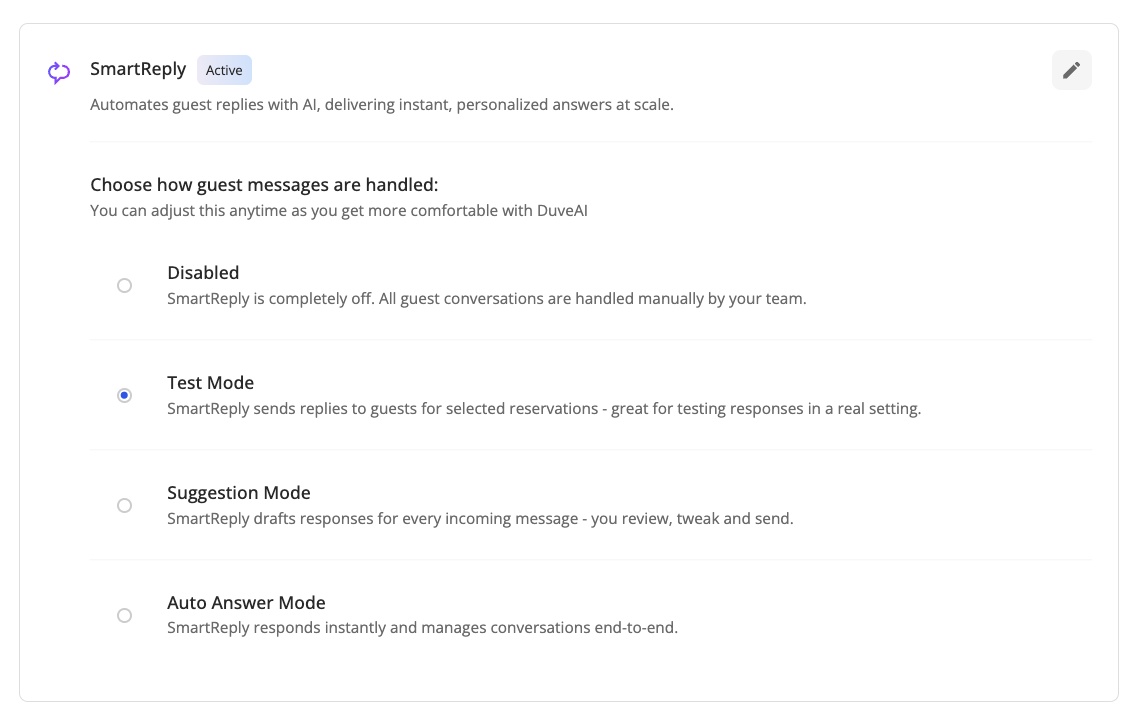This screenshot has height=718, width=1135.
Task: Click the "Disabled" option label
Action: [203, 273]
